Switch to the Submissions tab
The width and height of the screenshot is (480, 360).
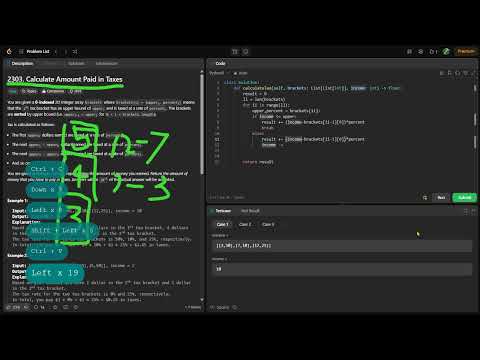107,63
